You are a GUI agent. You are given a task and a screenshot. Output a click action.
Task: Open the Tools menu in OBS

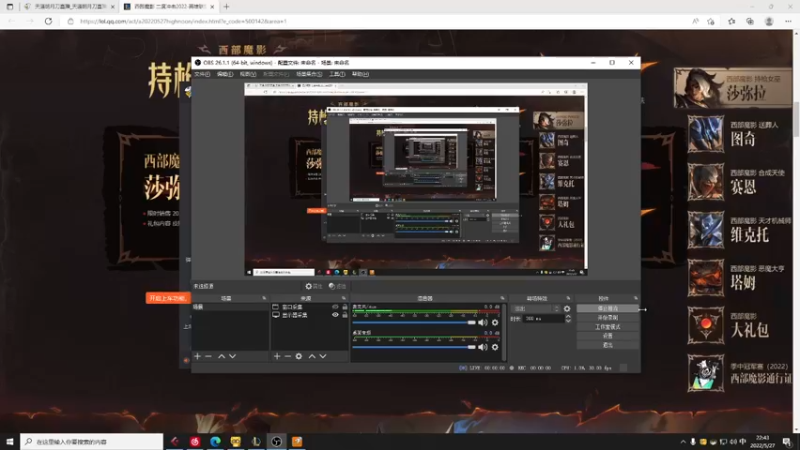337,74
